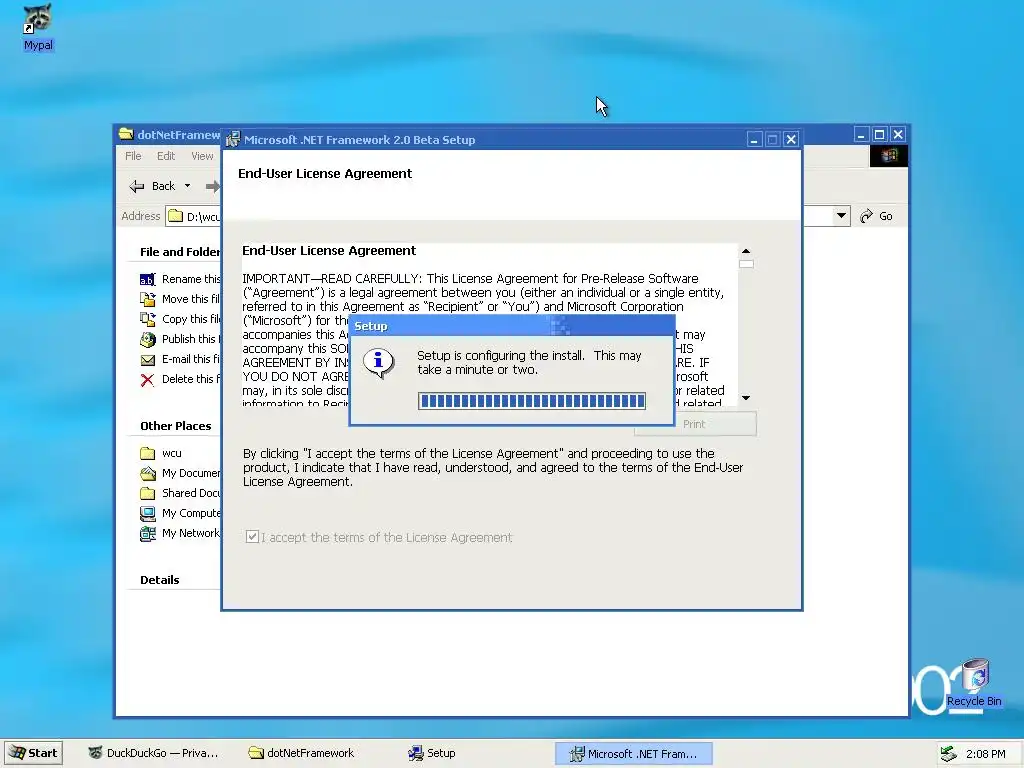The height and width of the screenshot is (768, 1024).
Task: Click the system tray network icon
Action: click(x=948, y=754)
